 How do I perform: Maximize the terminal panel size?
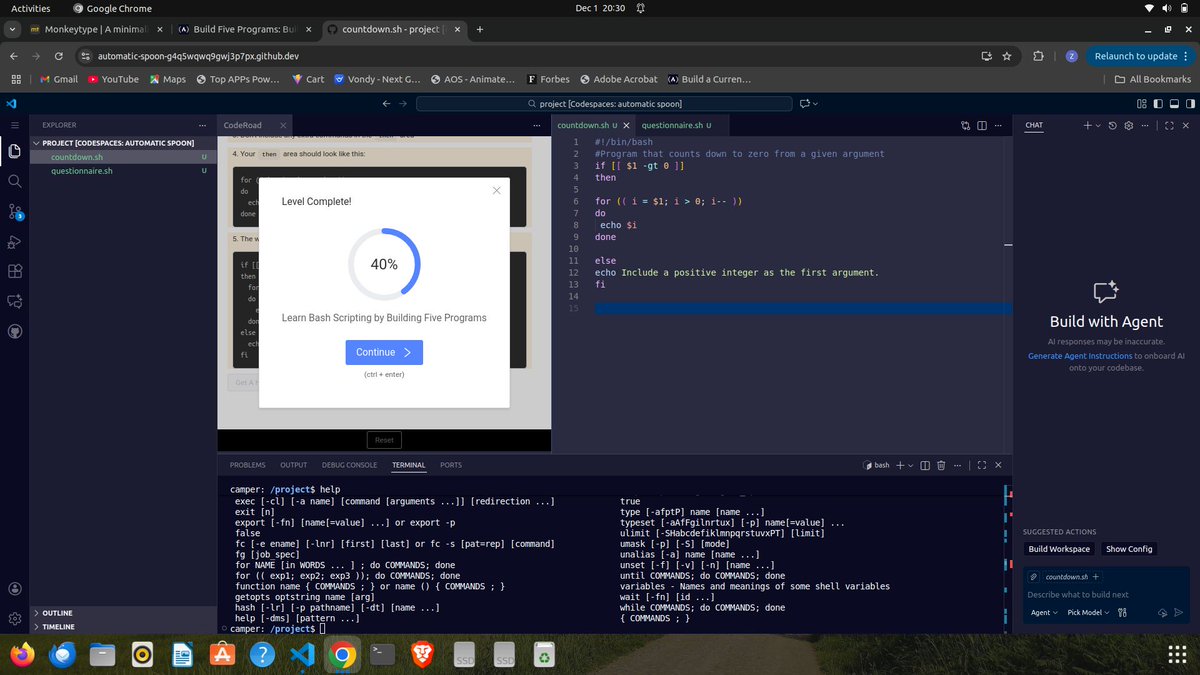[x=981, y=465]
